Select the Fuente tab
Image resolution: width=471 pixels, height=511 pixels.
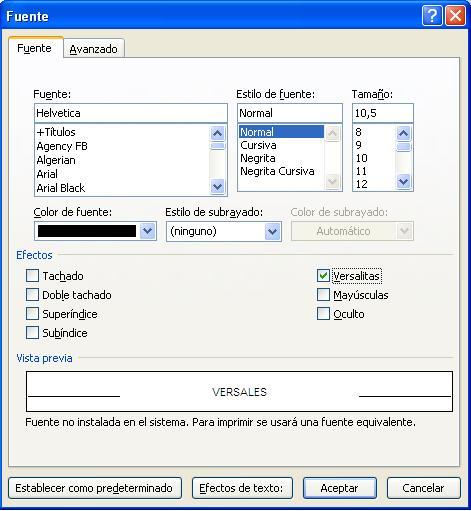[34, 48]
